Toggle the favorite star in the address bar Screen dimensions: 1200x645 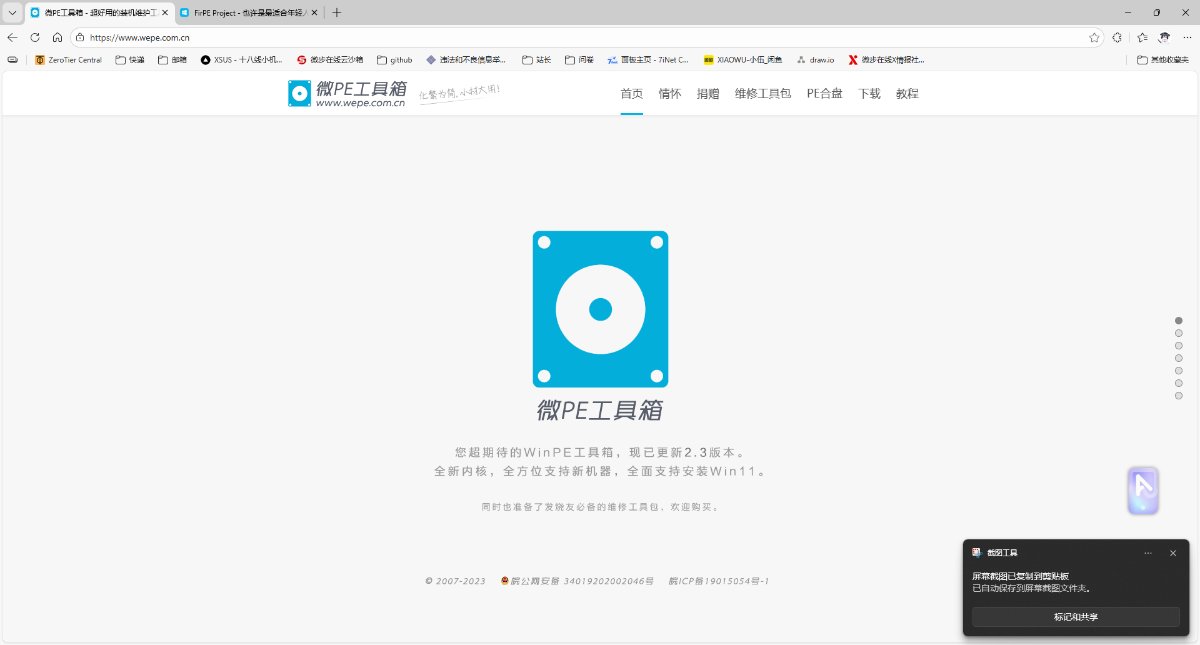click(1093, 37)
